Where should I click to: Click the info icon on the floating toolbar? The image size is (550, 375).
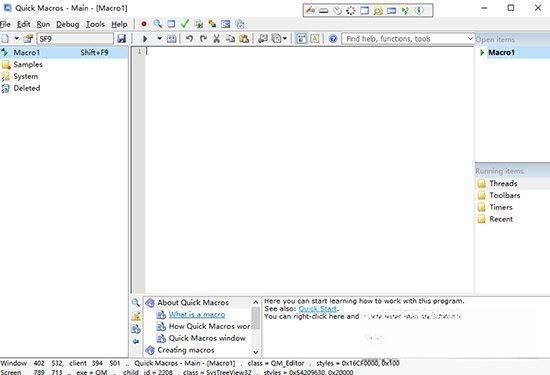(419, 10)
